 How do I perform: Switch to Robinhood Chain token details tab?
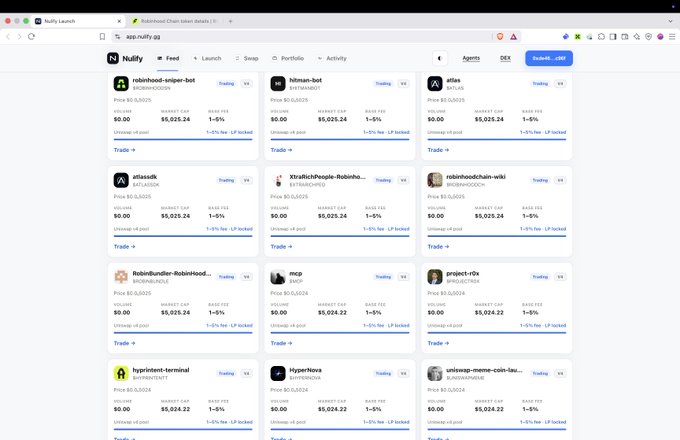click(x=177, y=21)
